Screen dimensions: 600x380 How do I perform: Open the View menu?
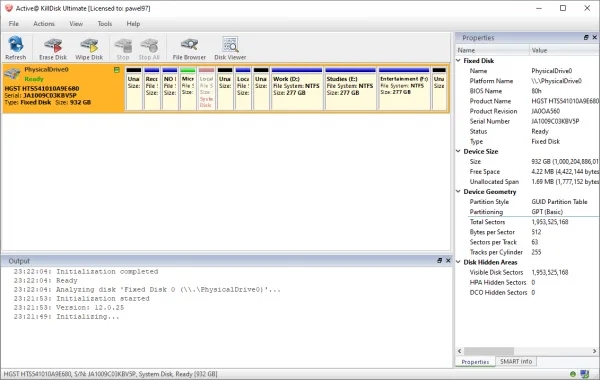pyautogui.click(x=76, y=24)
